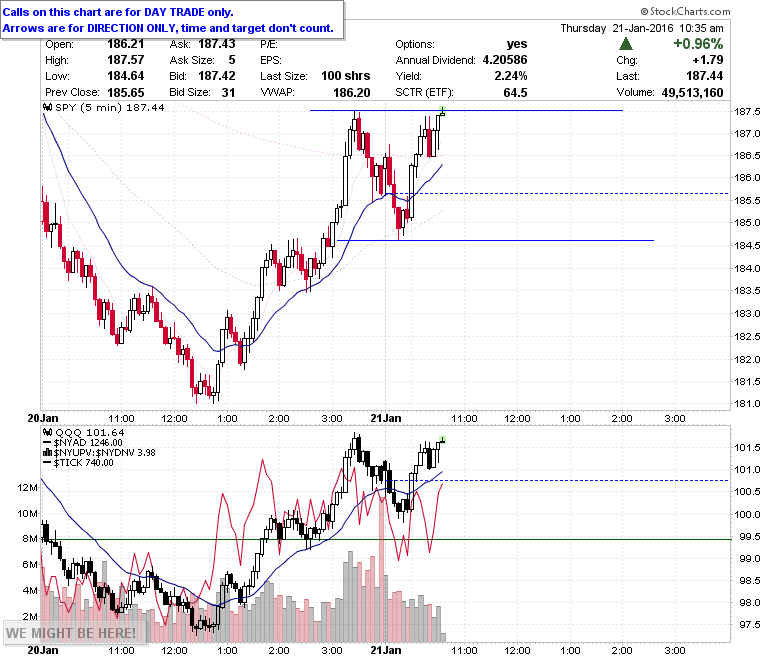
Task: Click the StockCharts.com copyright label
Action: pyautogui.click(x=685, y=11)
